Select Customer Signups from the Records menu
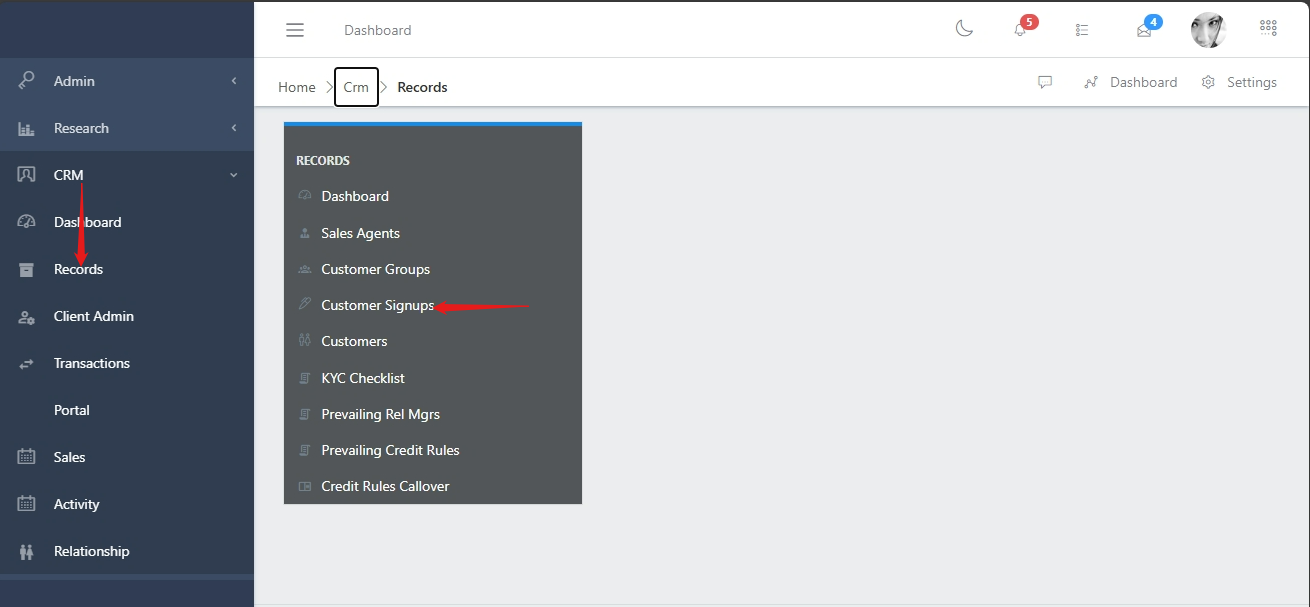The width and height of the screenshot is (1310, 607). tap(377, 305)
